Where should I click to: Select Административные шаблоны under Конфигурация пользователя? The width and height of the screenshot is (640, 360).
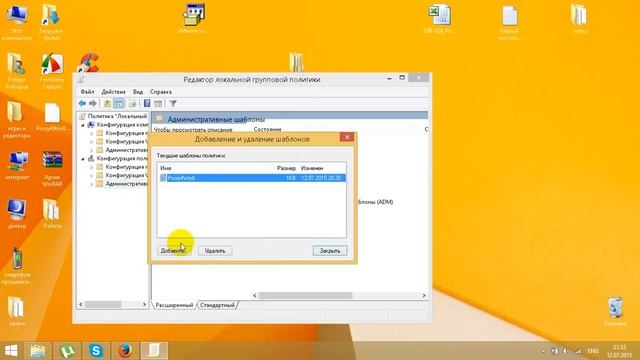coord(127,184)
